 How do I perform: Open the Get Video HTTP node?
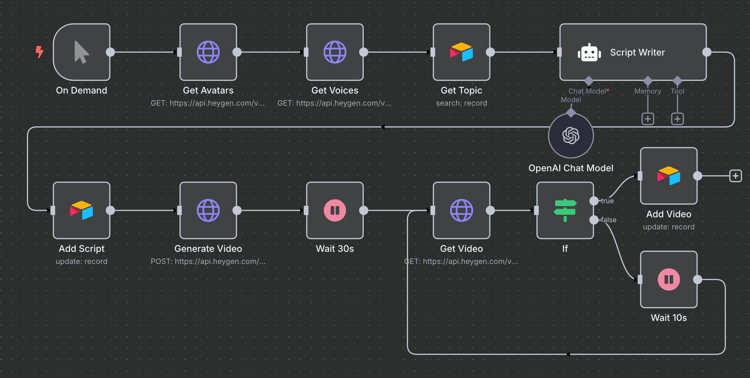(x=462, y=211)
